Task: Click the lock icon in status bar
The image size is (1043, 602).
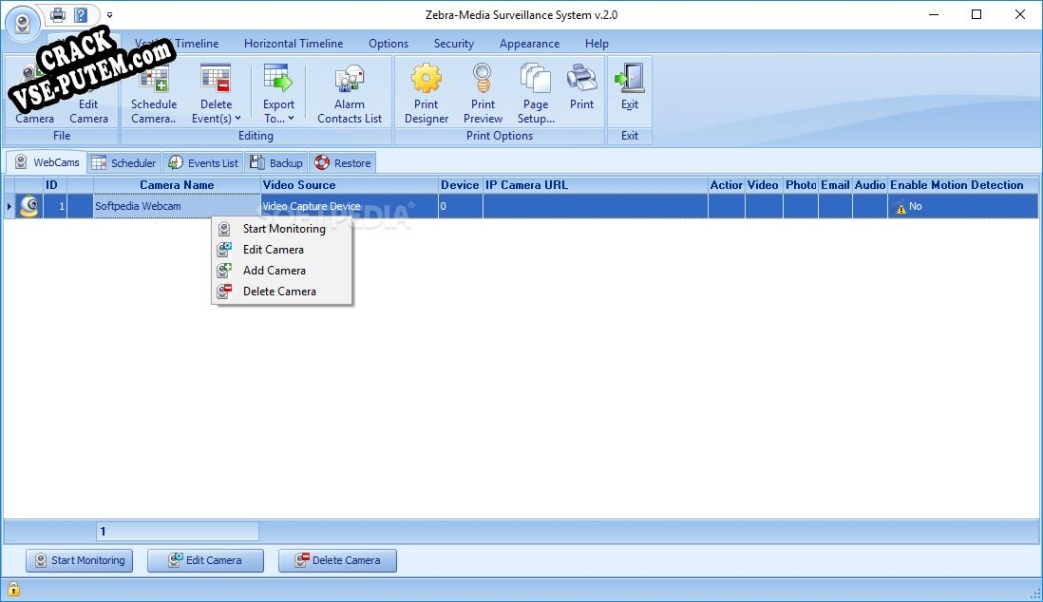Action: (x=13, y=589)
